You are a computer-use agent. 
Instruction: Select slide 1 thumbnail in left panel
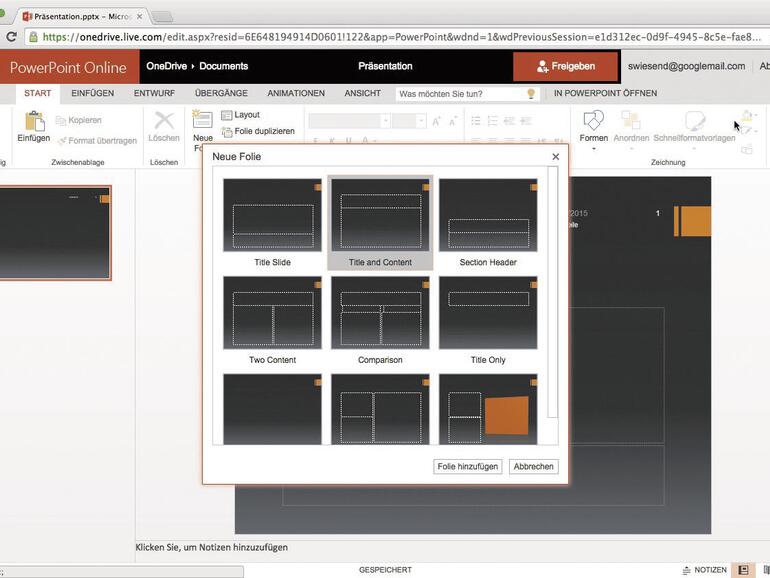tap(55, 233)
